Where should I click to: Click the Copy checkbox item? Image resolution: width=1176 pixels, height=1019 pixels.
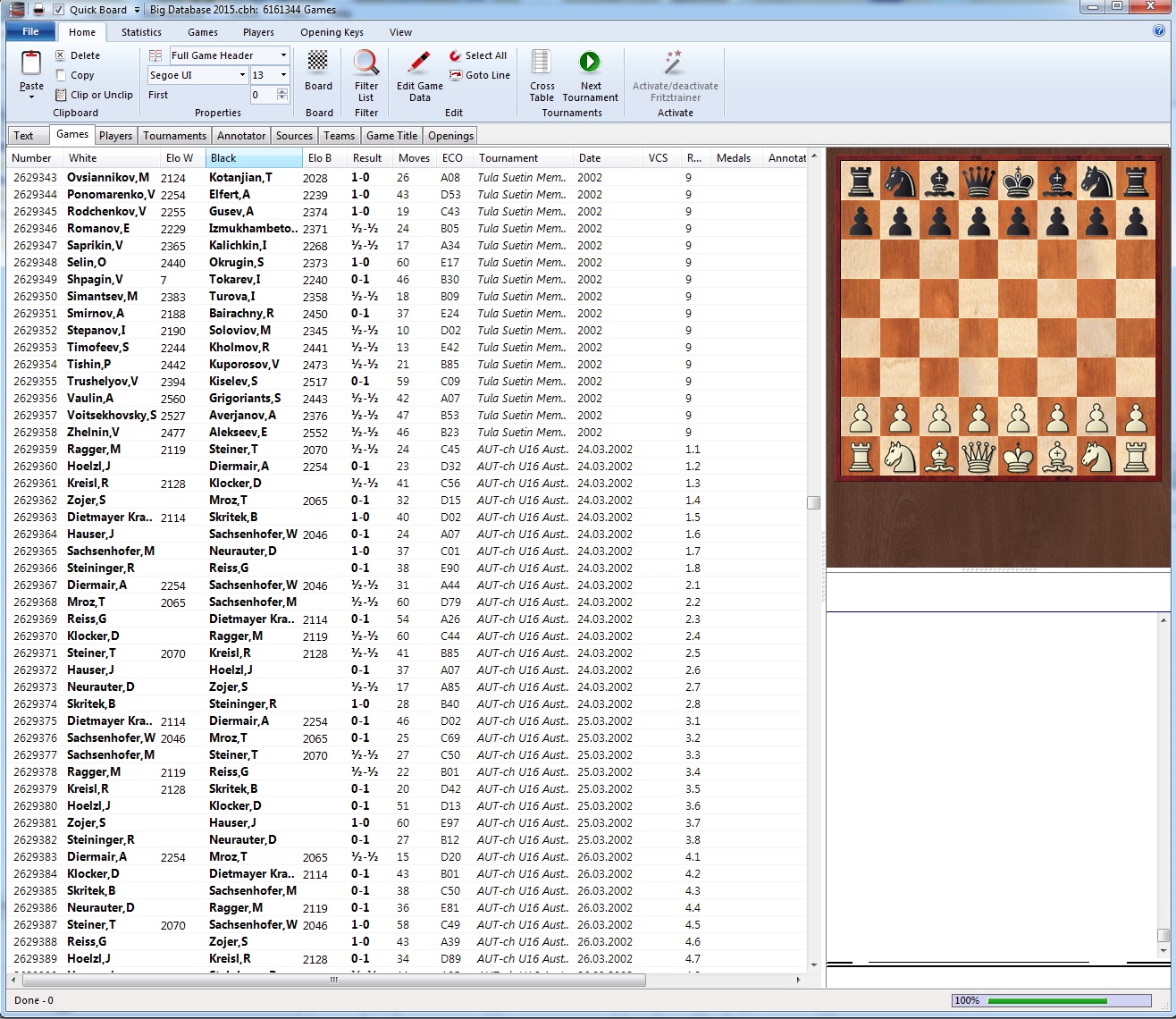[x=79, y=75]
